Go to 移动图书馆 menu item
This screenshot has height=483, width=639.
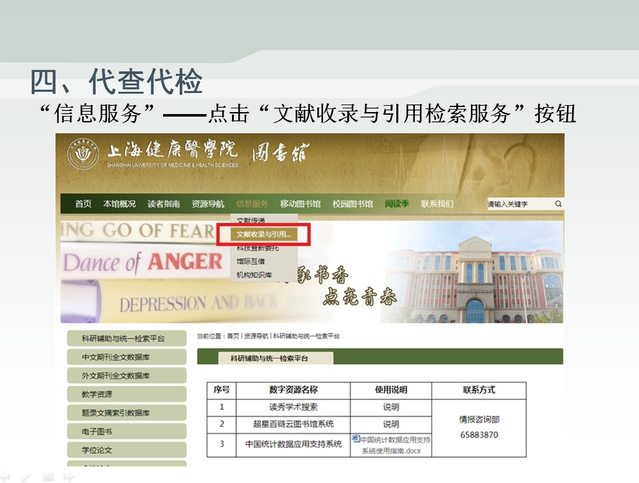[x=301, y=203]
